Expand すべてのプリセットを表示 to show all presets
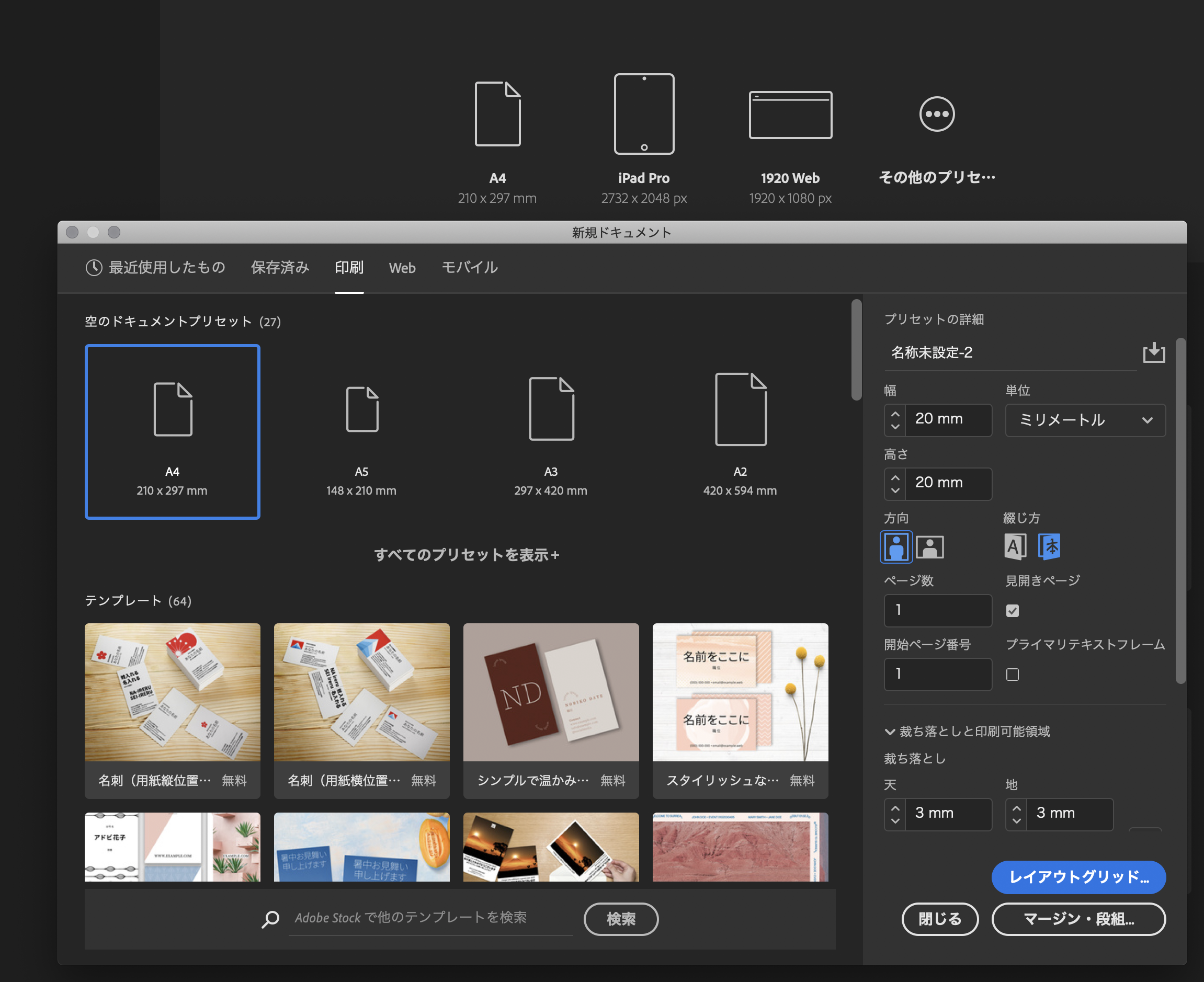Screen dimensions: 1204x982 point(467,555)
